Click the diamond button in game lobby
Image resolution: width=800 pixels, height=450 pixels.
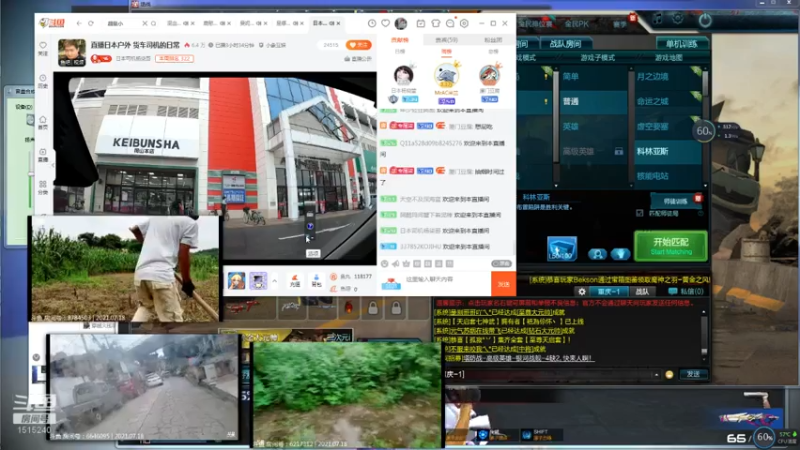[620, 254]
